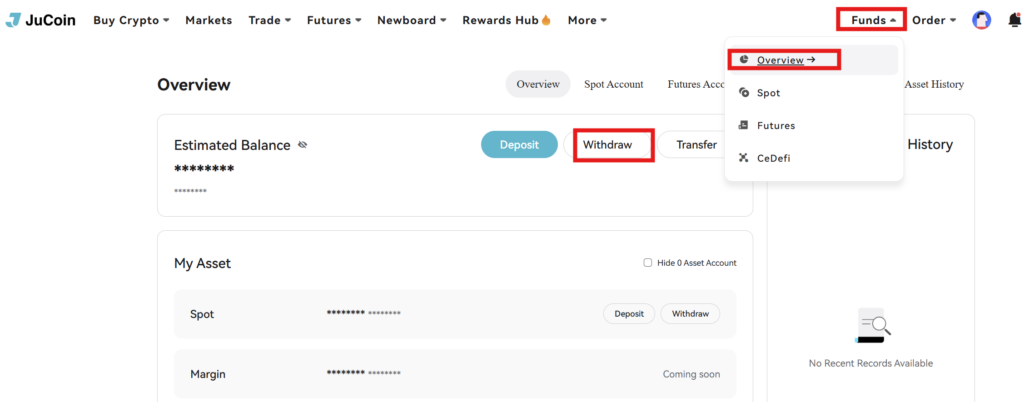This screenshot has width=1024, height=402.
Task: Click Deposit in the Spot row
Action: pos(629,313)
